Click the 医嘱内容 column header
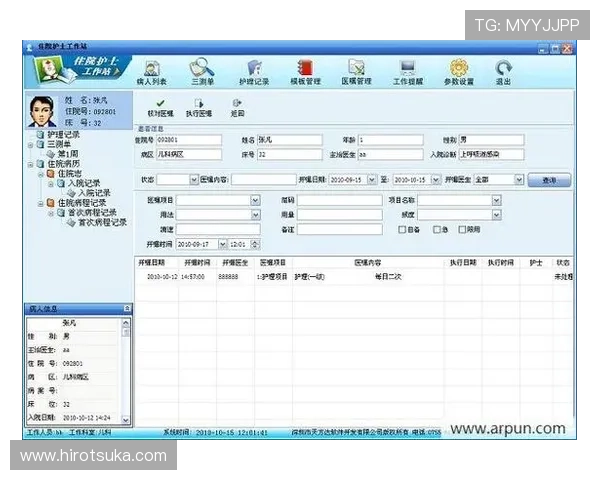The width and height of the screenshot is (600, 480). click(368, 263)
